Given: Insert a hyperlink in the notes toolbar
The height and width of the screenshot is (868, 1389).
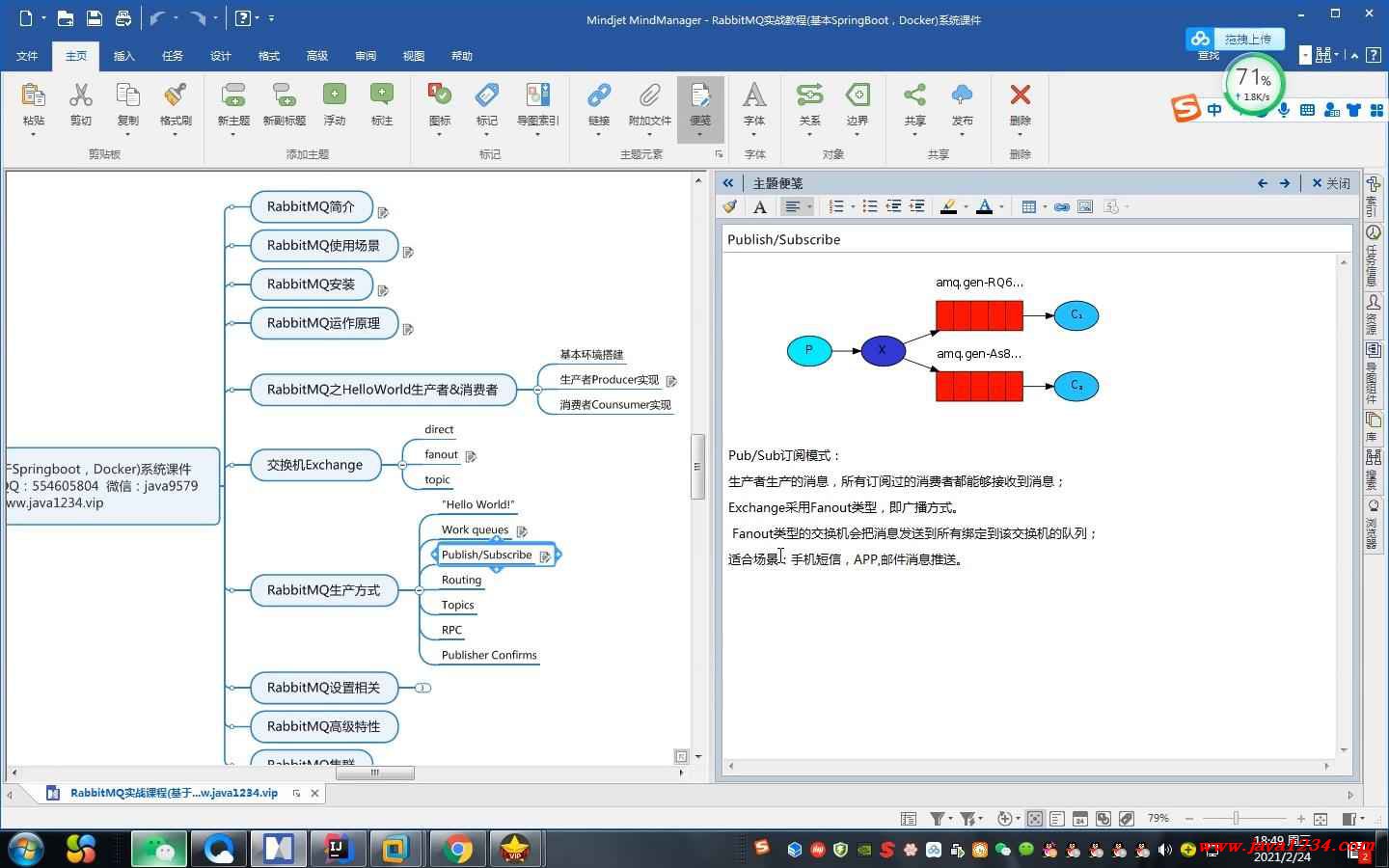Looking at the screenshot, I should coord(1062,206).
